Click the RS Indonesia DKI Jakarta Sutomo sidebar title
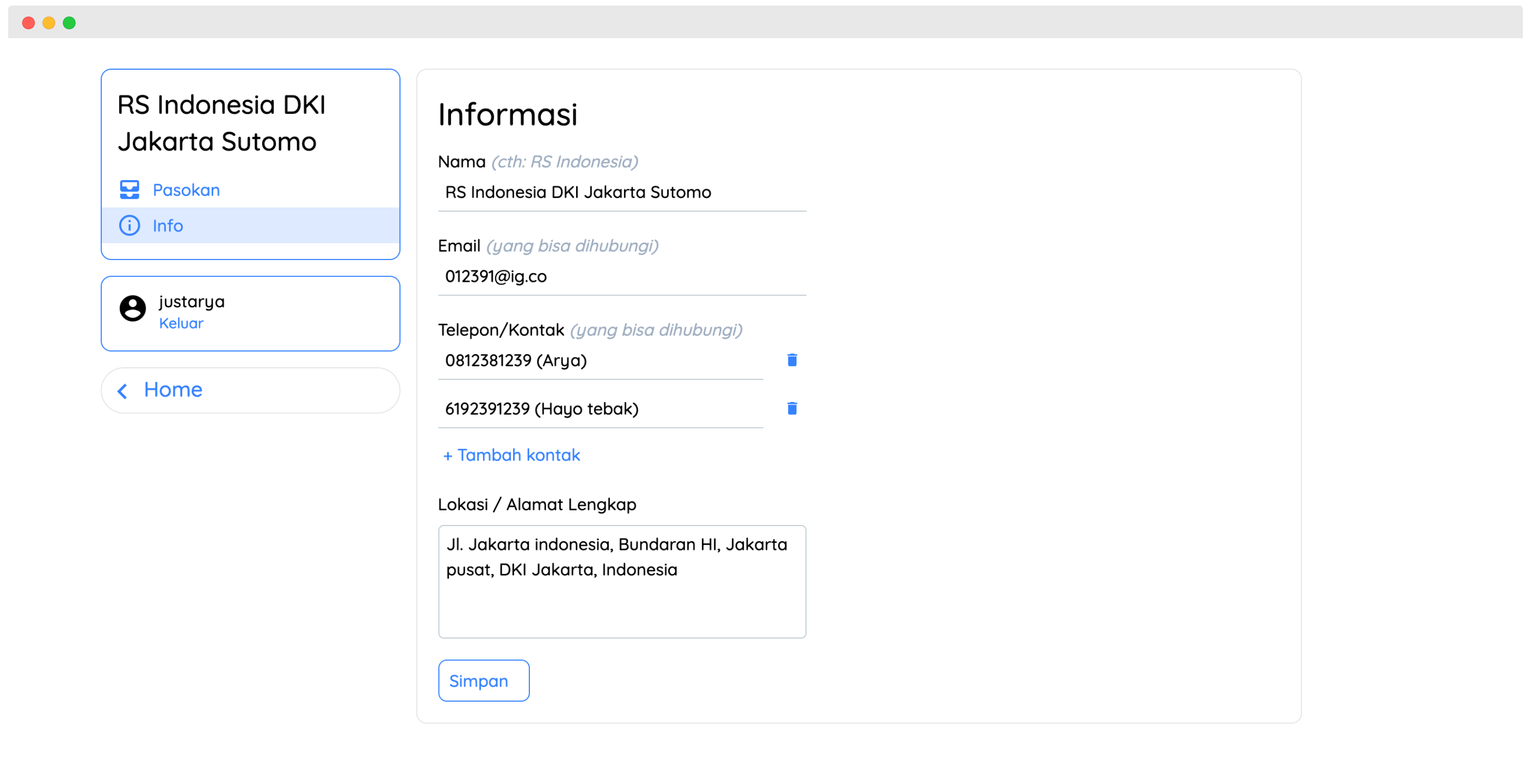 (221, 123)
